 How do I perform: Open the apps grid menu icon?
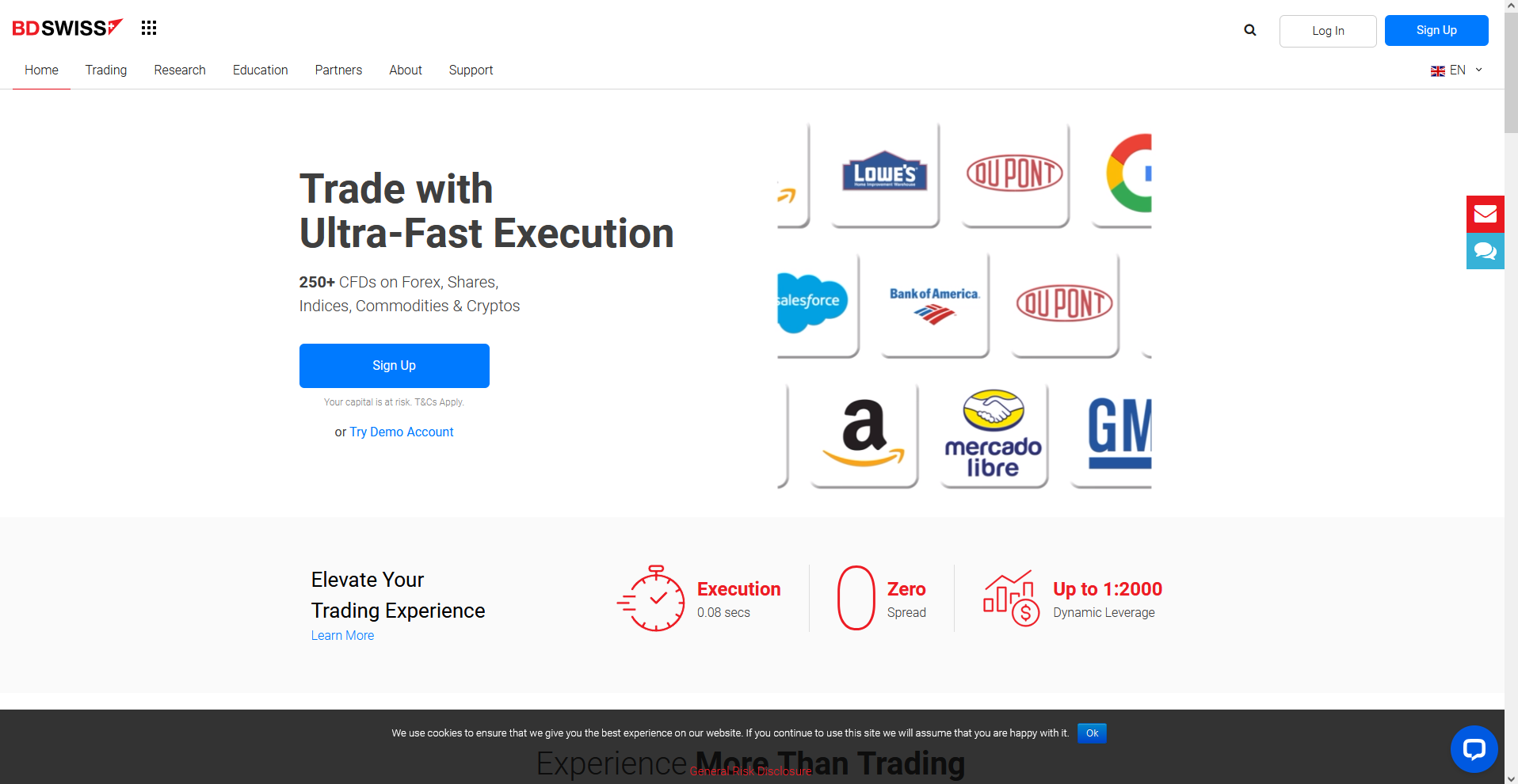coord(149,29)
